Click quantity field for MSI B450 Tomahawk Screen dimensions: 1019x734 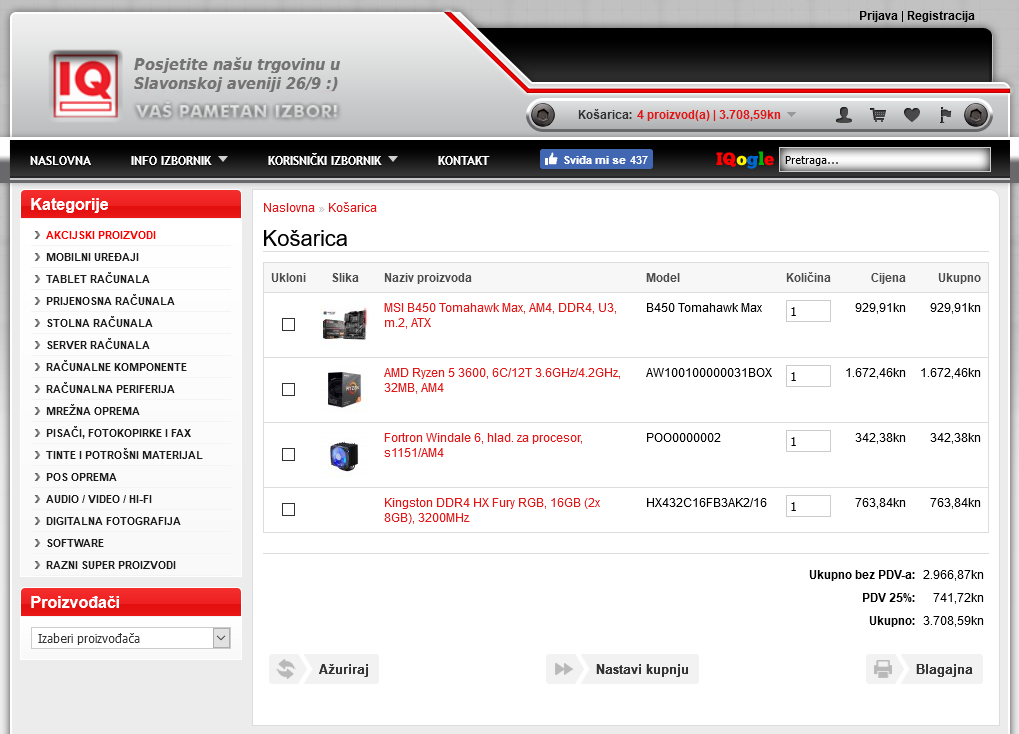pyautogui.click(x=808, y=311)
